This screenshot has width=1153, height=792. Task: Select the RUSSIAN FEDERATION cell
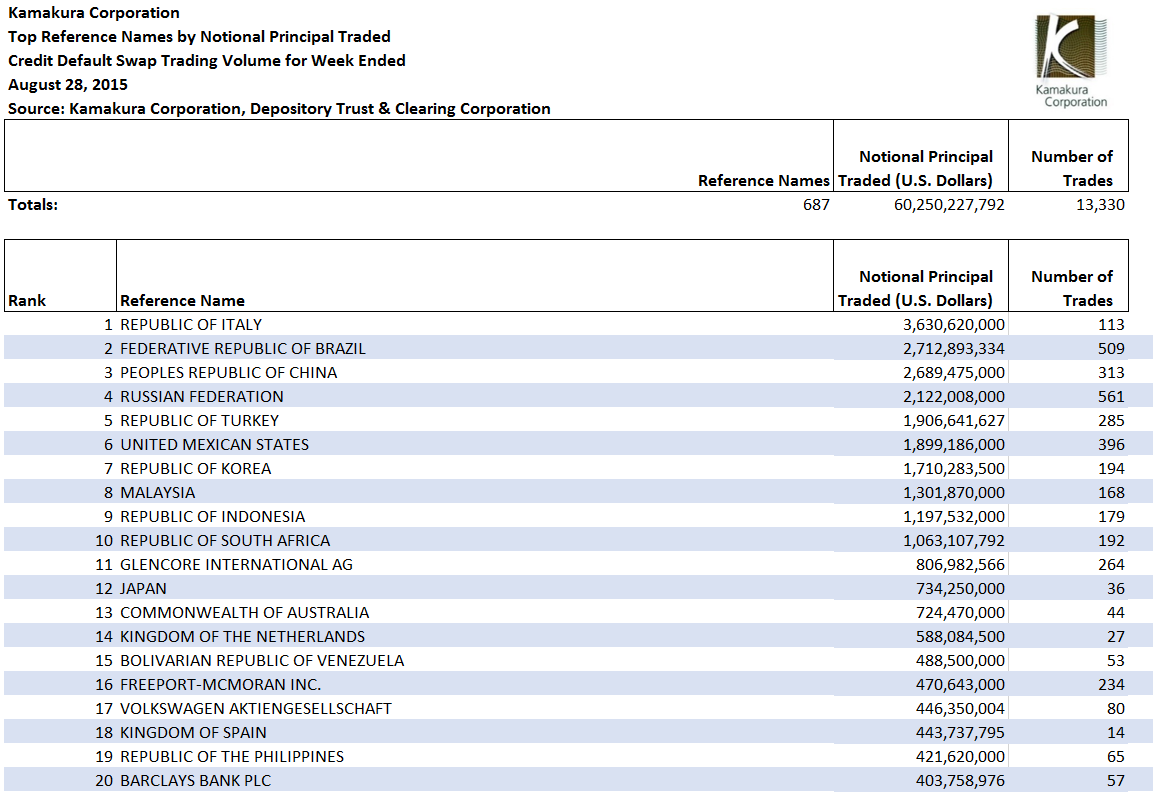pos(201,396)
